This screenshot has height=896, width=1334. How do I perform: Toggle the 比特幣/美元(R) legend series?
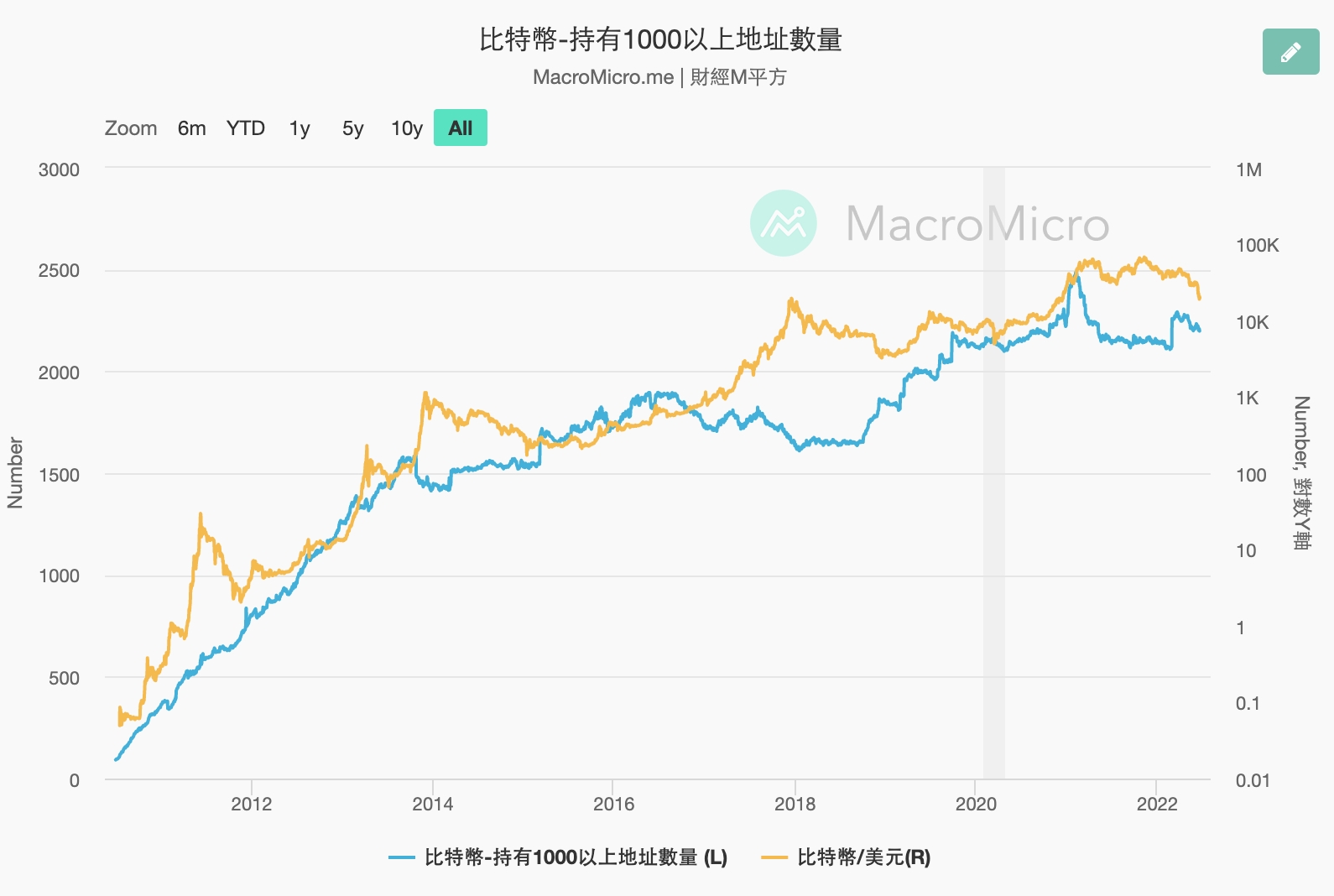pyautogui.click(x=863, y=857)
